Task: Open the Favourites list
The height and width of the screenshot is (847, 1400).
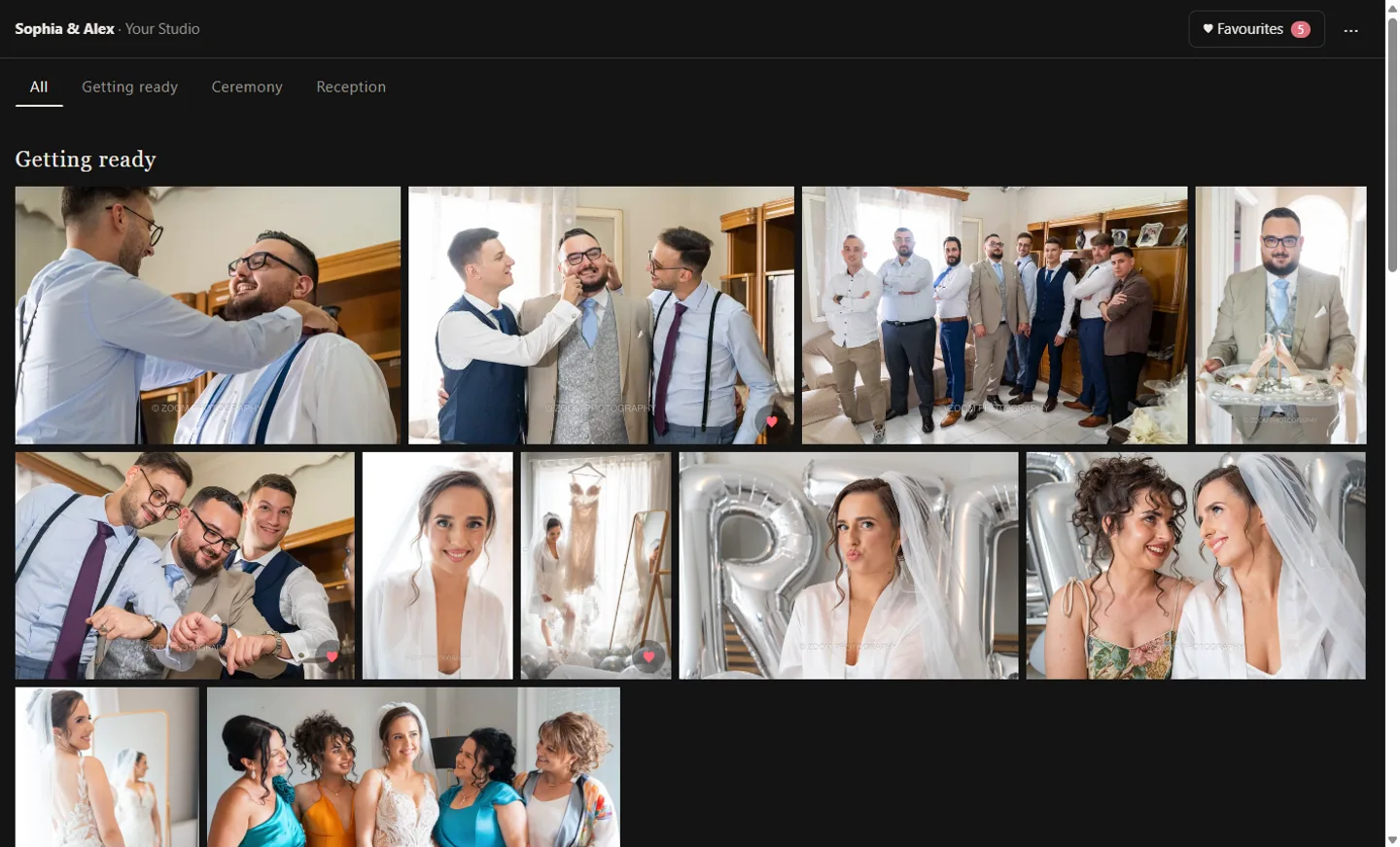Action: pos(1256,29)
